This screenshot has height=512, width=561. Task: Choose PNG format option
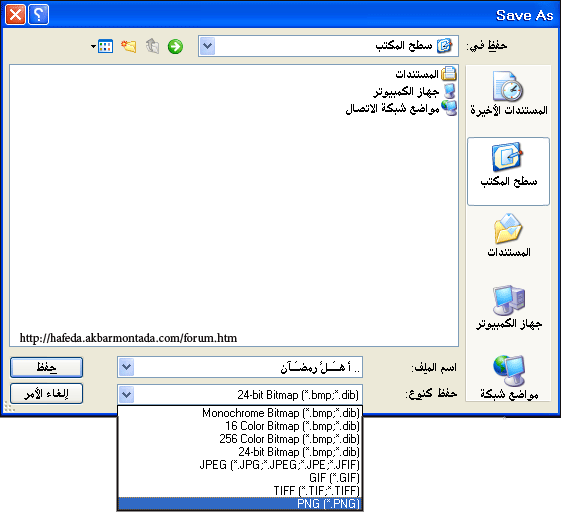pyautogui.click(x=240, y=503)
